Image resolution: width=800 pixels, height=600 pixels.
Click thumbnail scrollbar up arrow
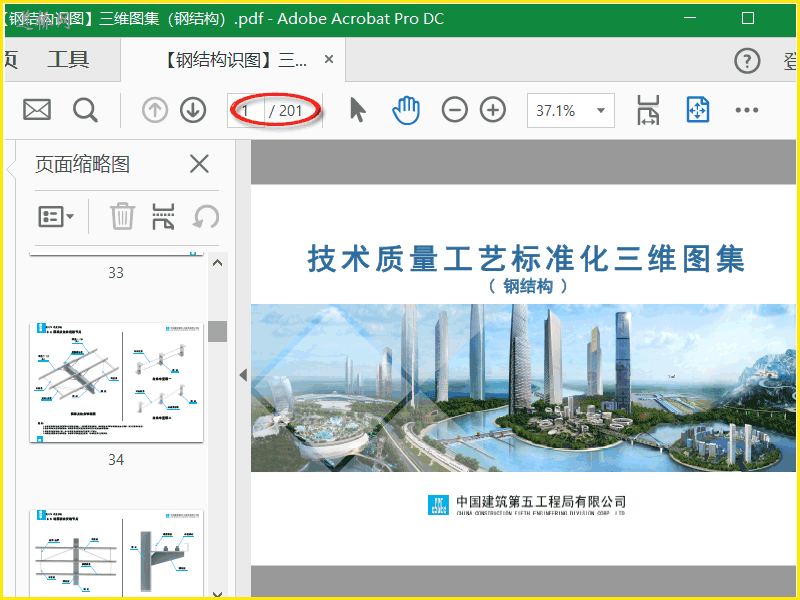coord(217,263)
